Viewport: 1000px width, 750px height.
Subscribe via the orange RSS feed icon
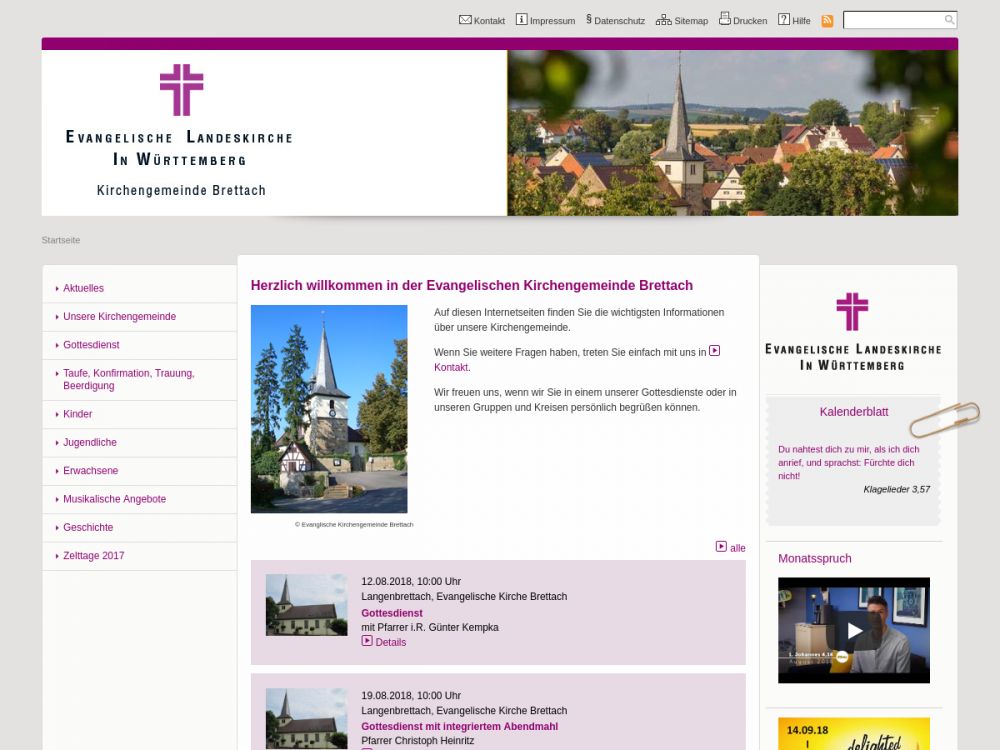coord(827,21)
